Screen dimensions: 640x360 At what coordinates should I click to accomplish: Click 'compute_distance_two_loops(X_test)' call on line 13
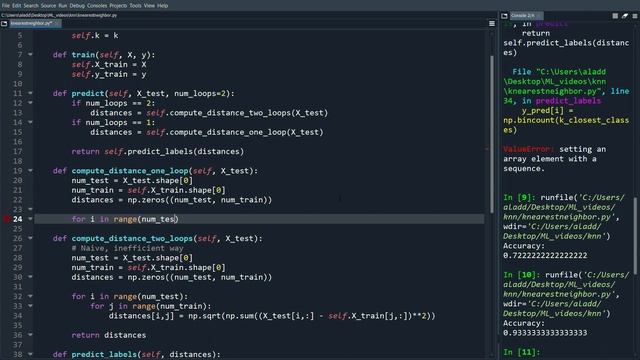[x=249, y=113]
